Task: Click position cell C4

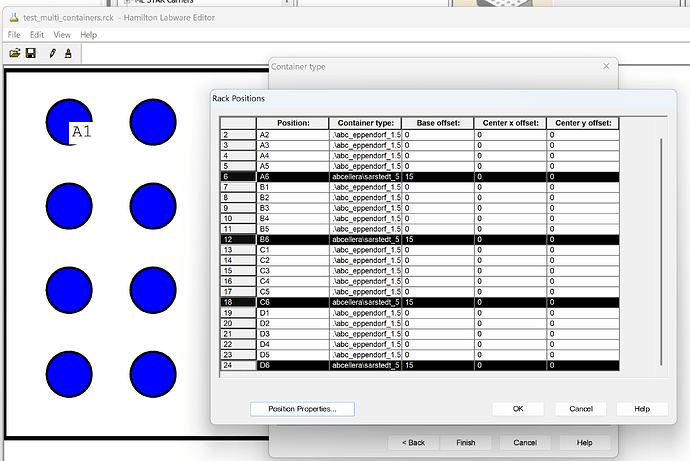Action: tap(293, 282)
